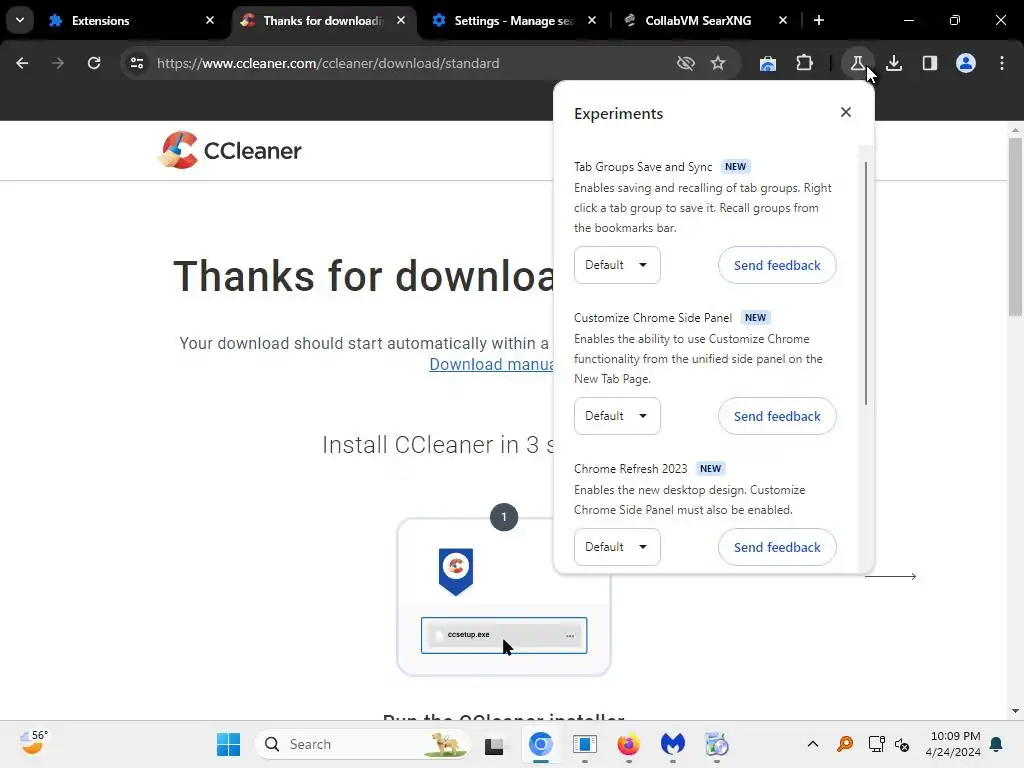
Task: Click the Customize Chrome Side Panel title
Action: [x=653, y=317]
